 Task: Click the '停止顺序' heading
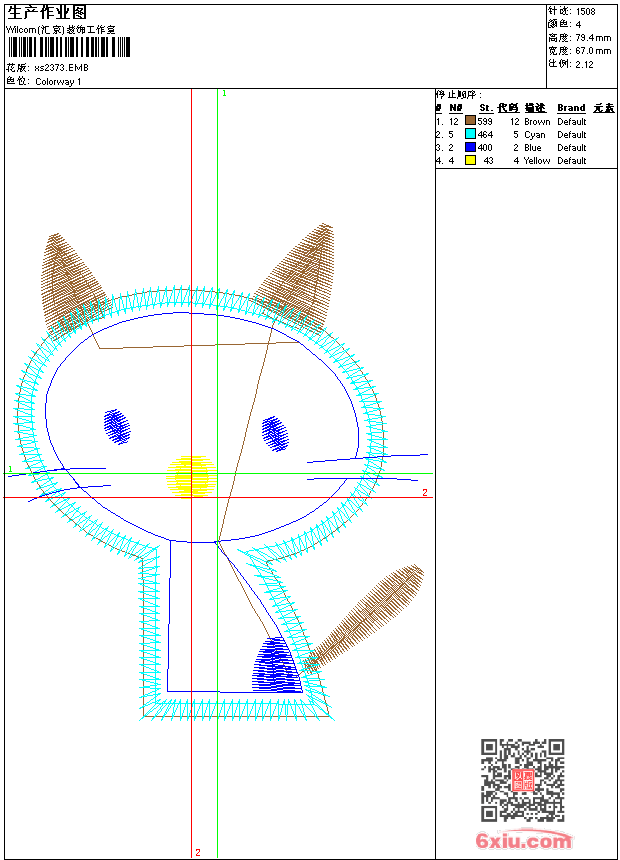click(459, 95)
